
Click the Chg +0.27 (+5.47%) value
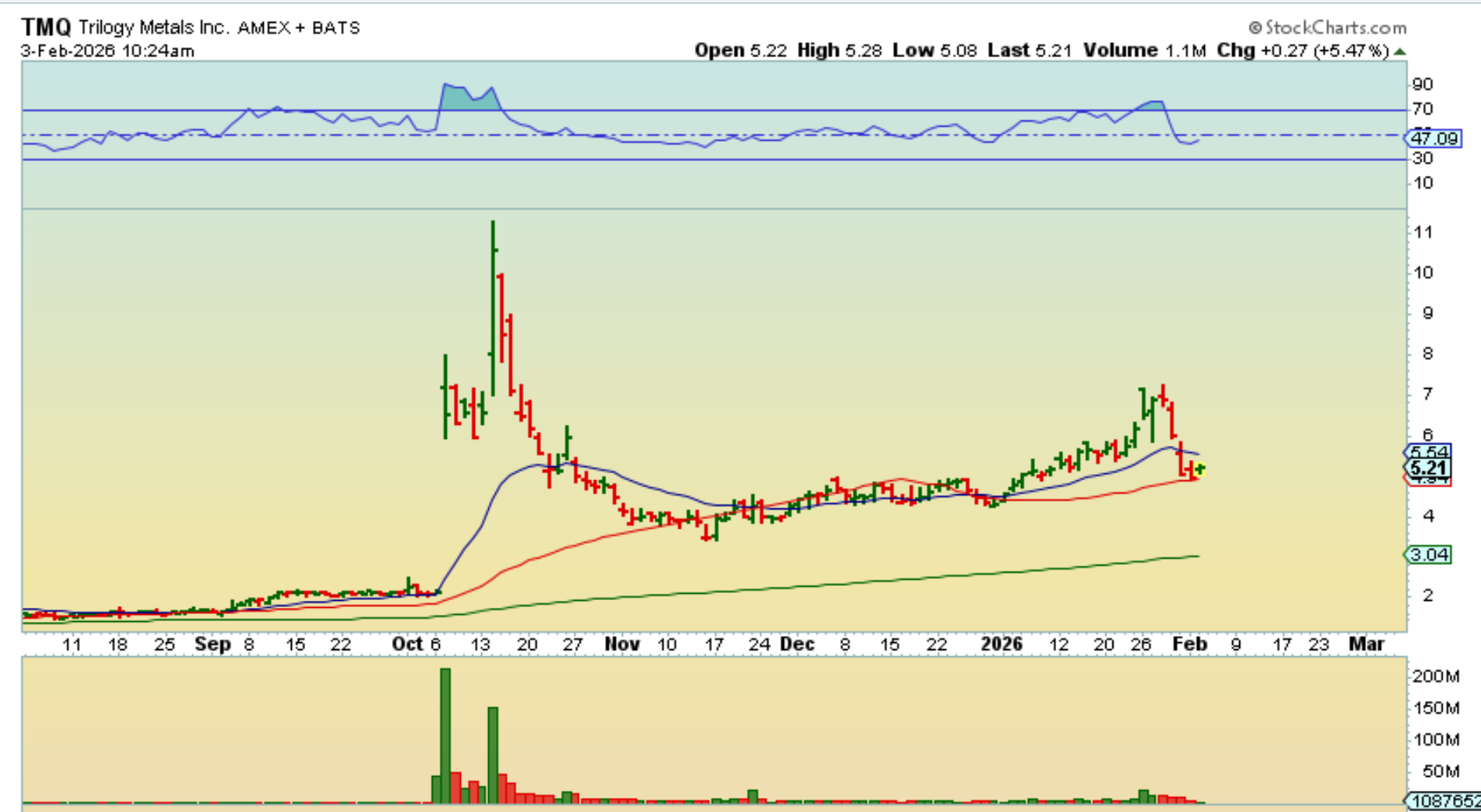click(x=1303, y=51)
